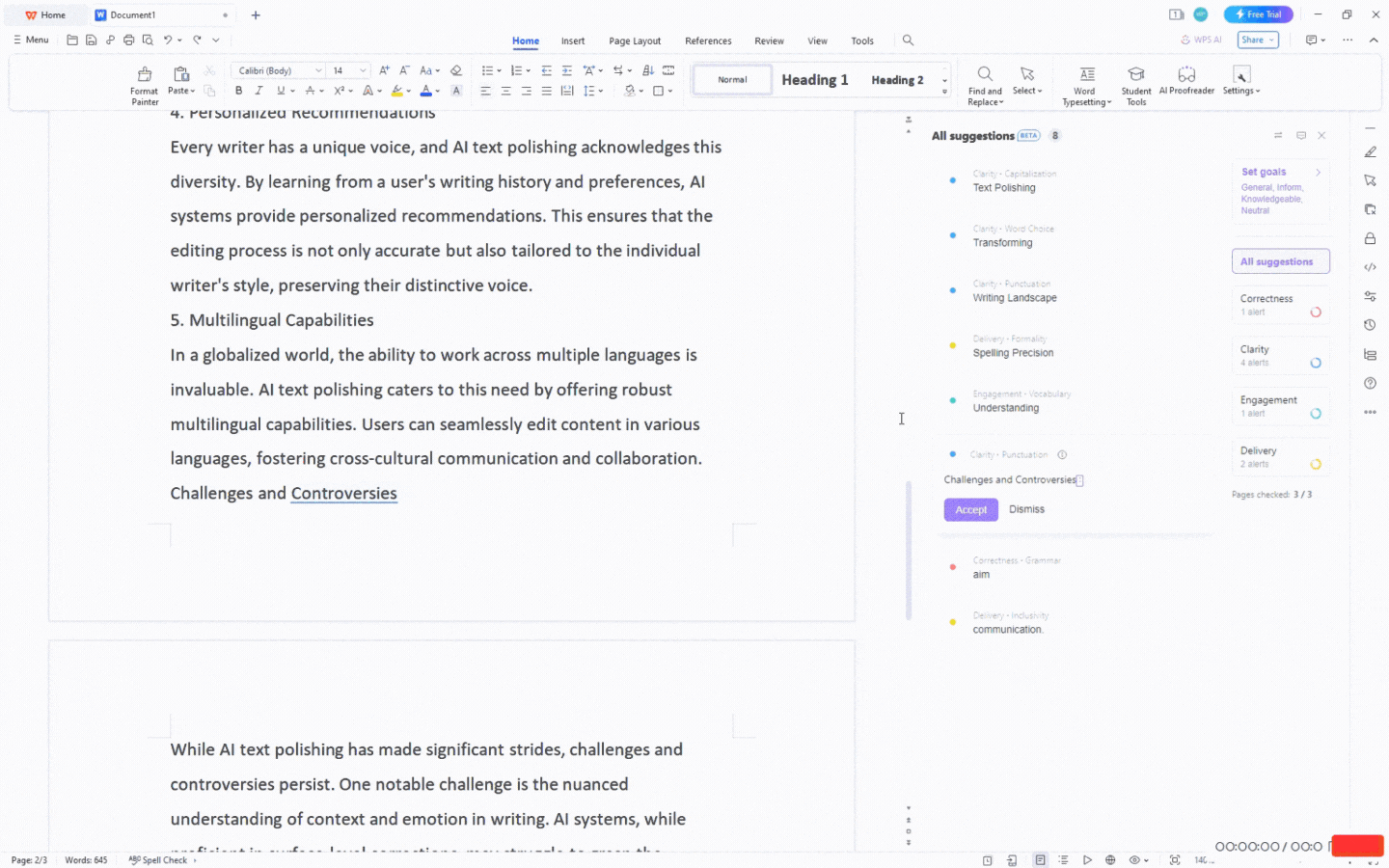Increase paragraph indent

click(566, 70)
